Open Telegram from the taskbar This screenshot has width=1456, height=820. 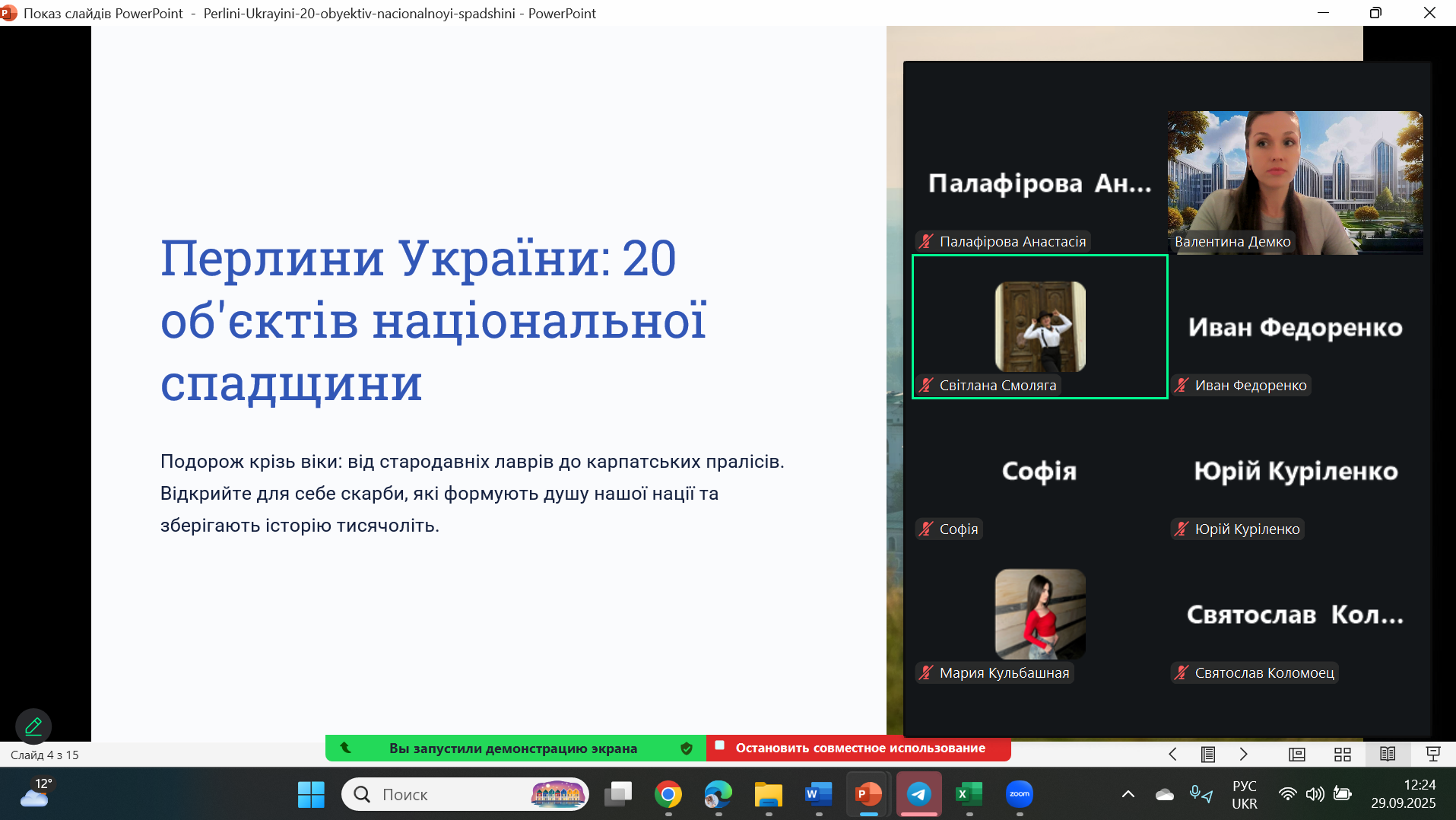(x=918, y=795)
